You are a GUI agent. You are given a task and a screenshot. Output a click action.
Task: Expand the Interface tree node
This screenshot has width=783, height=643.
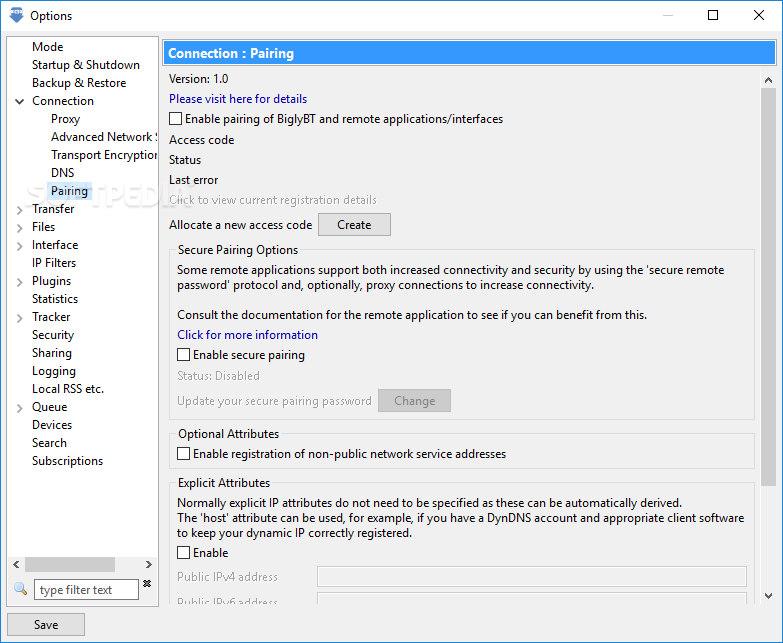(19, 246)
